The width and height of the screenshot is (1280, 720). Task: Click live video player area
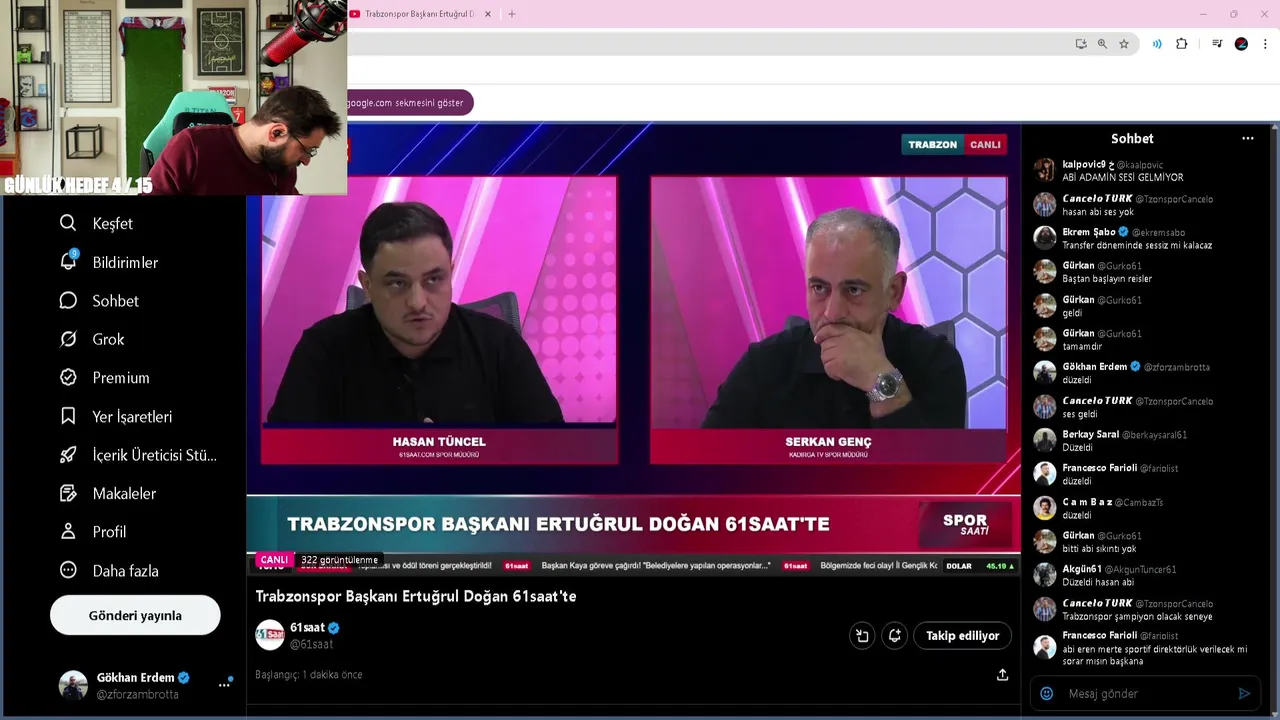coord(634,350)
